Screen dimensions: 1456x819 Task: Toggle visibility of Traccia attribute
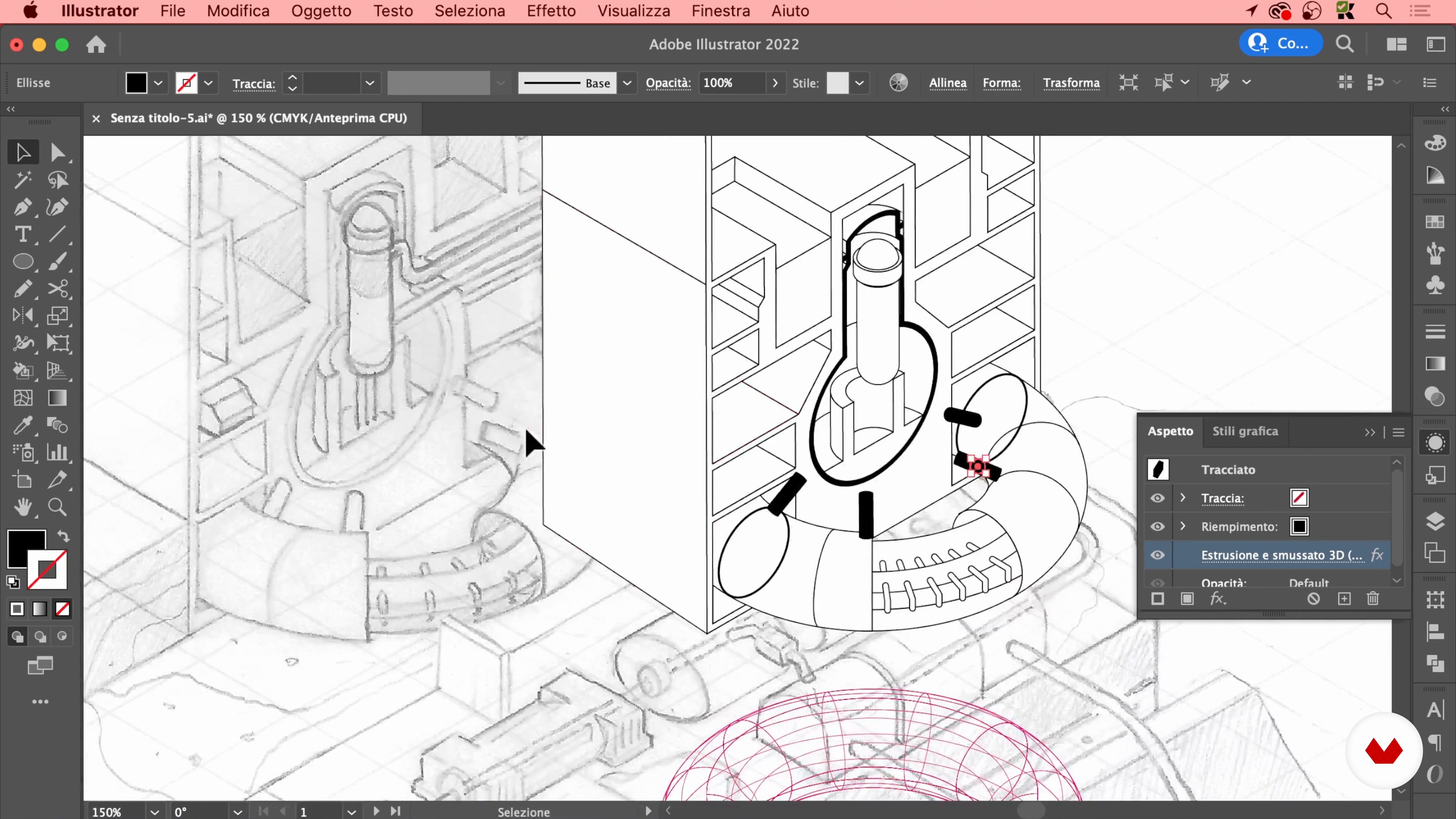click(1158, 498)
